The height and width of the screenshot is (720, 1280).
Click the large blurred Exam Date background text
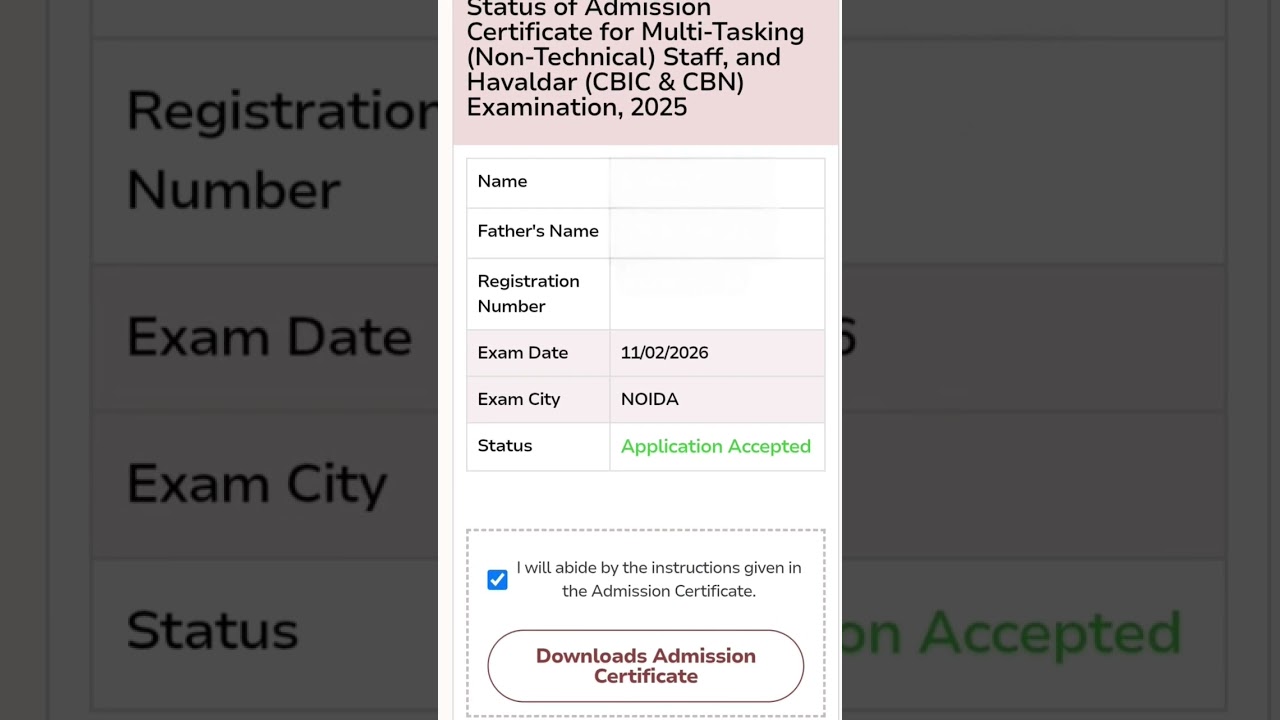pos(269,337)
